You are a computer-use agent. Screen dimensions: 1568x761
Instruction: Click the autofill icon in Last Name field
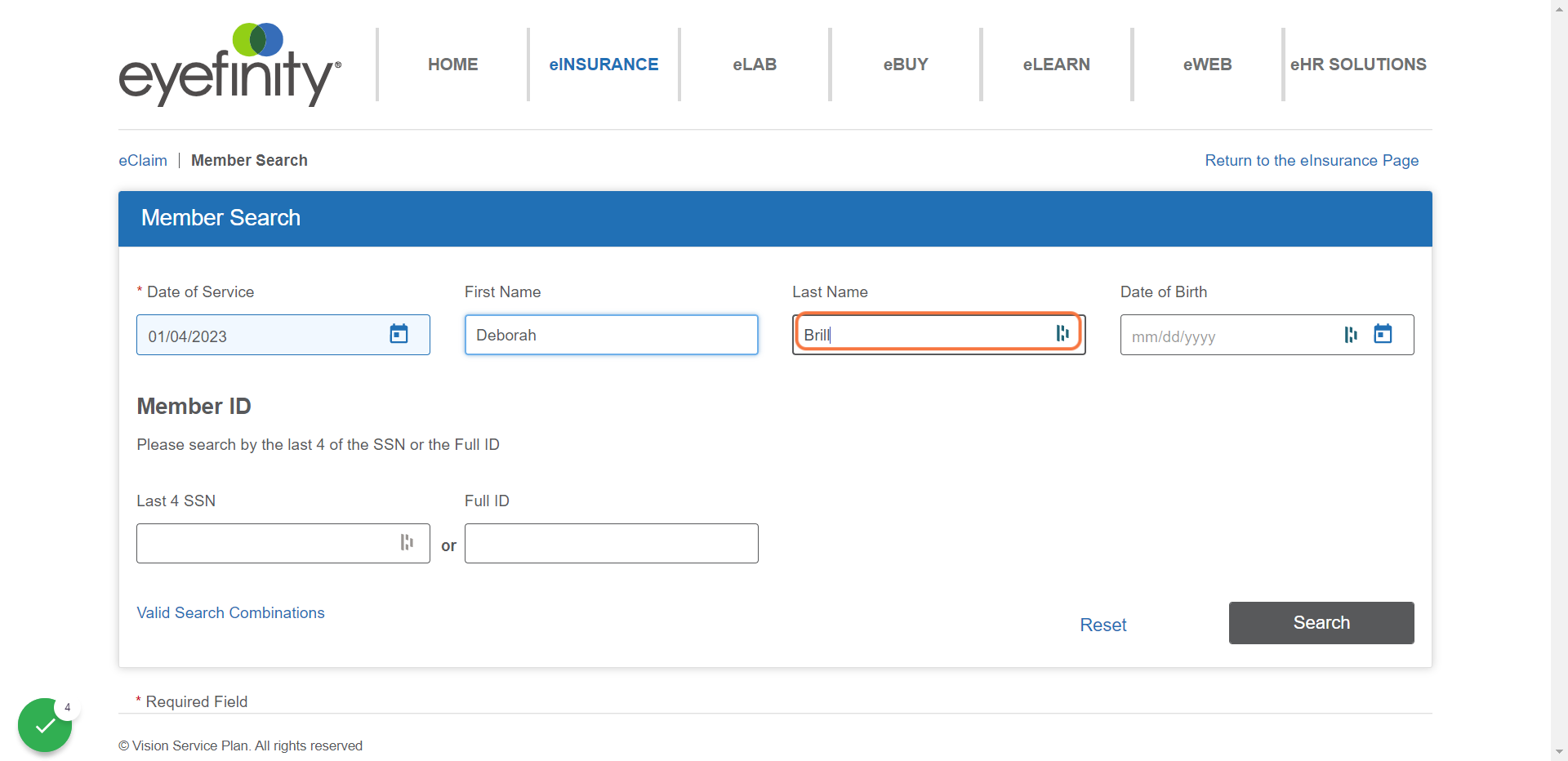(1062, 333)
